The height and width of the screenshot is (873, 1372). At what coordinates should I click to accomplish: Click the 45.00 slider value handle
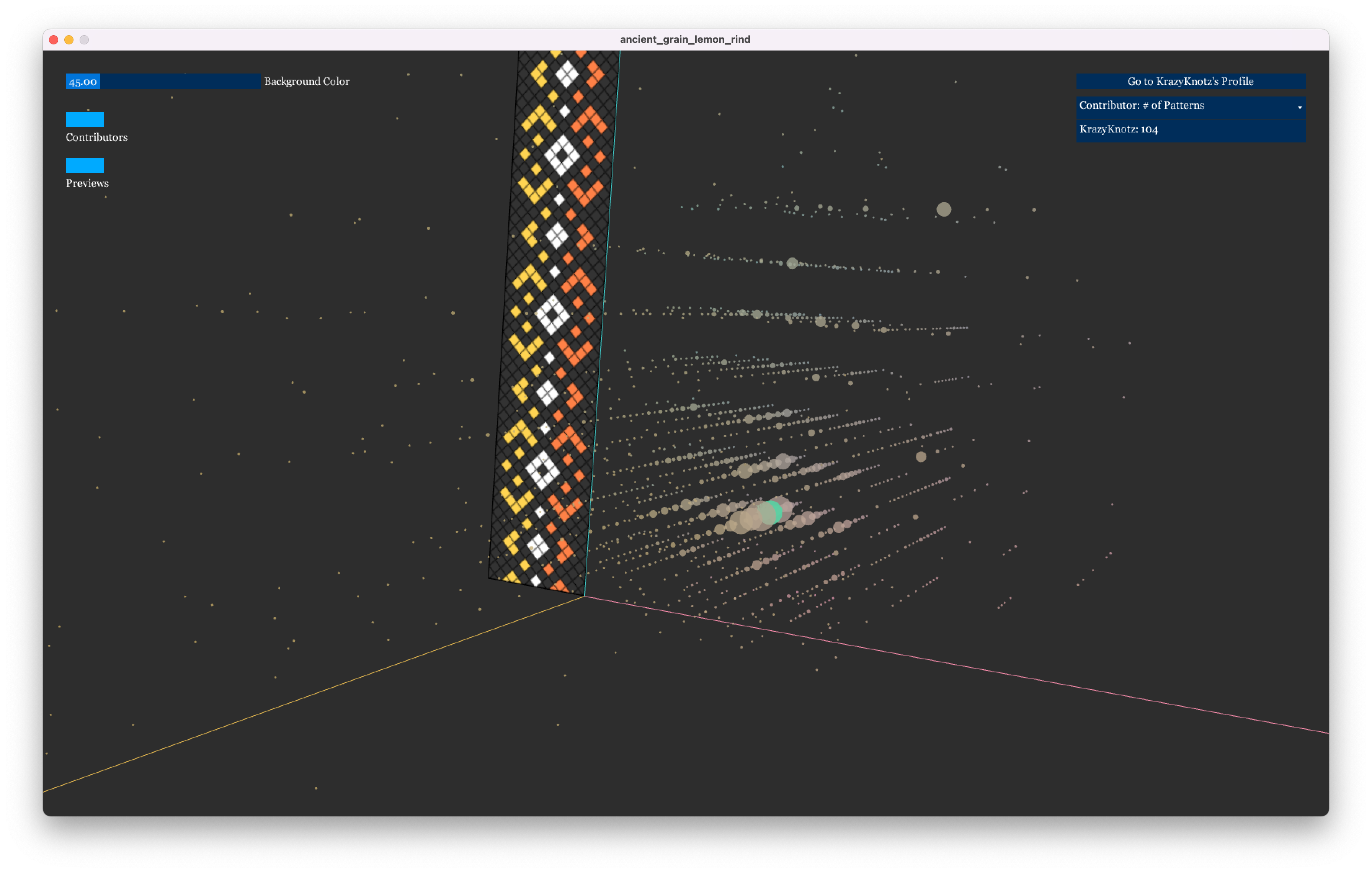tap(83, 81)
